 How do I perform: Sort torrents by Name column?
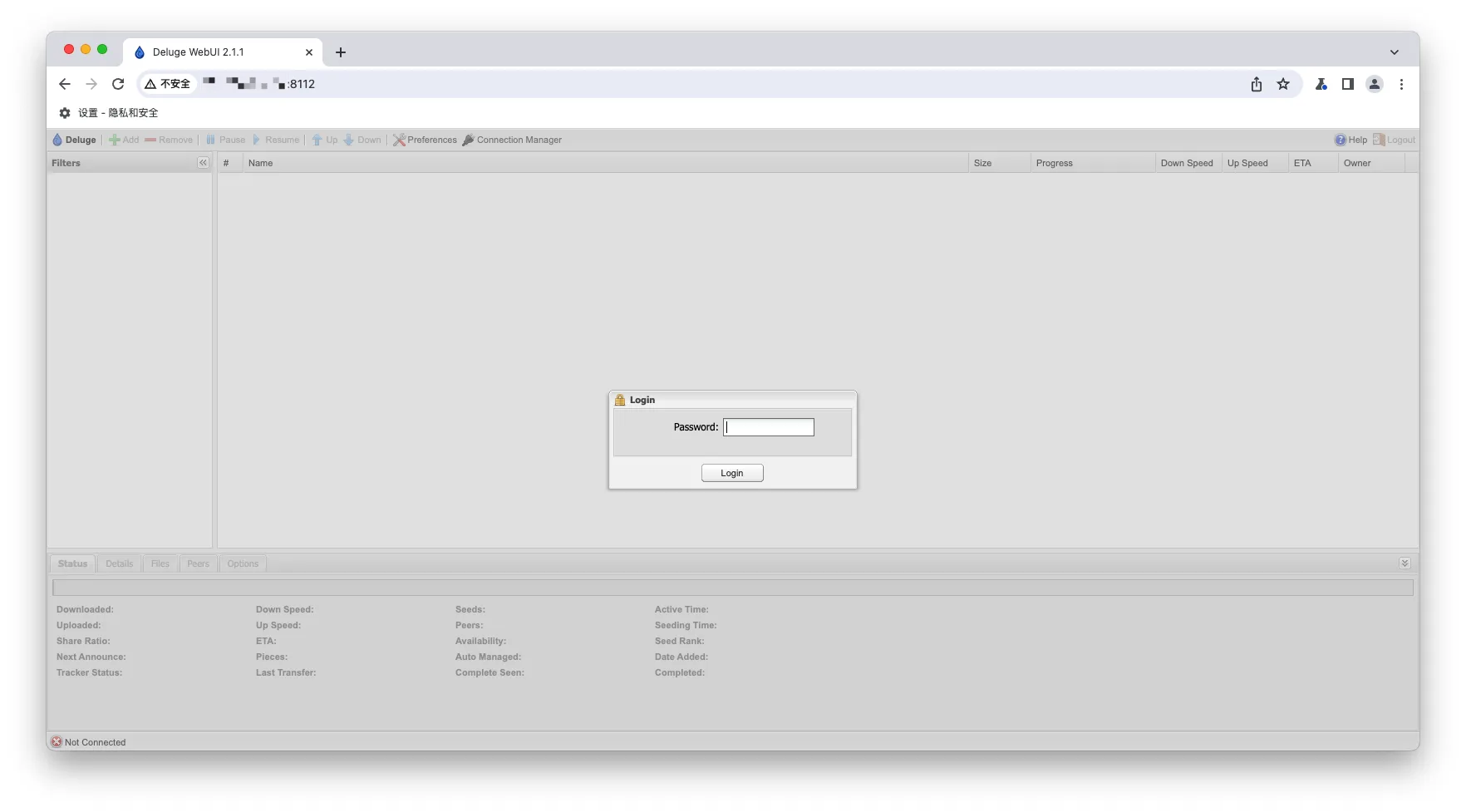[605, 163]
